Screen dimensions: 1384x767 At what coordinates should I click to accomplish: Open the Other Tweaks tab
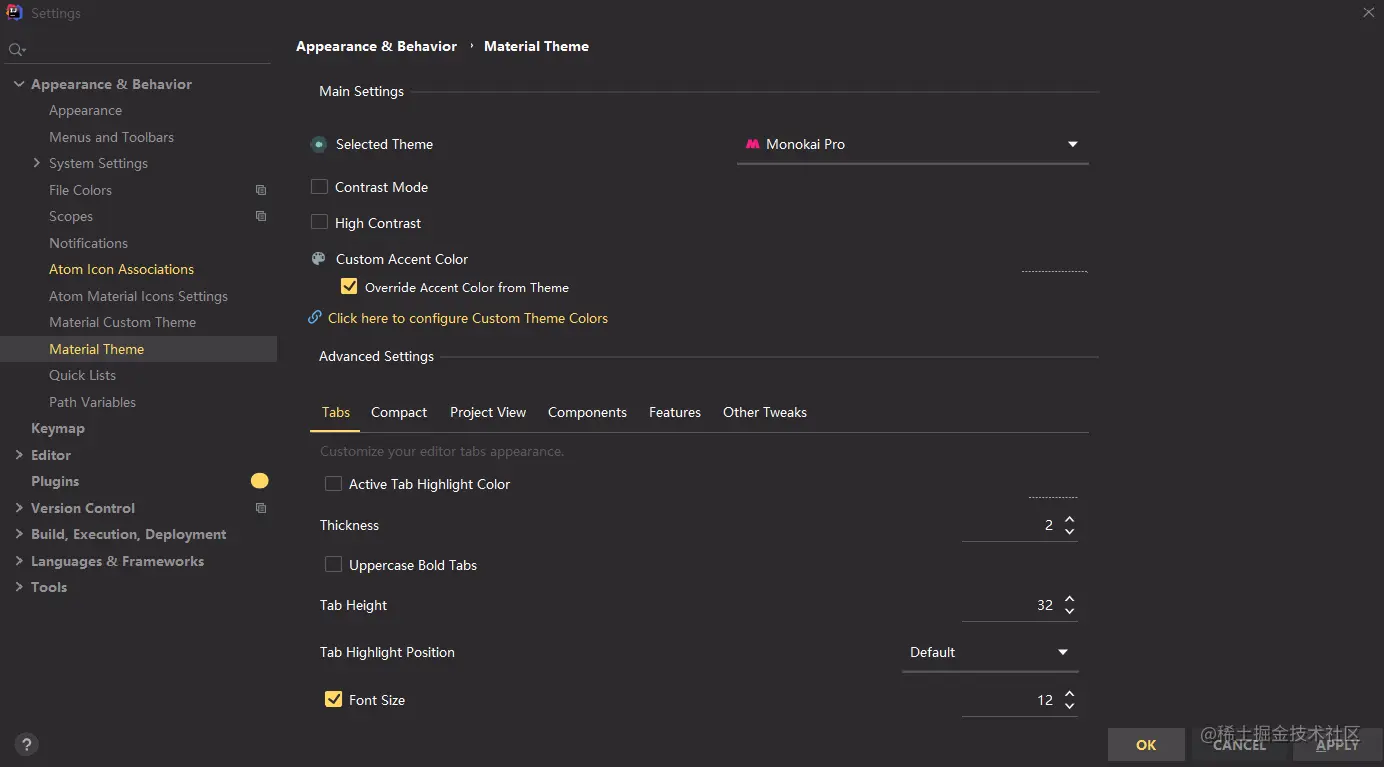pyautogui.click(x=764, y=412)
